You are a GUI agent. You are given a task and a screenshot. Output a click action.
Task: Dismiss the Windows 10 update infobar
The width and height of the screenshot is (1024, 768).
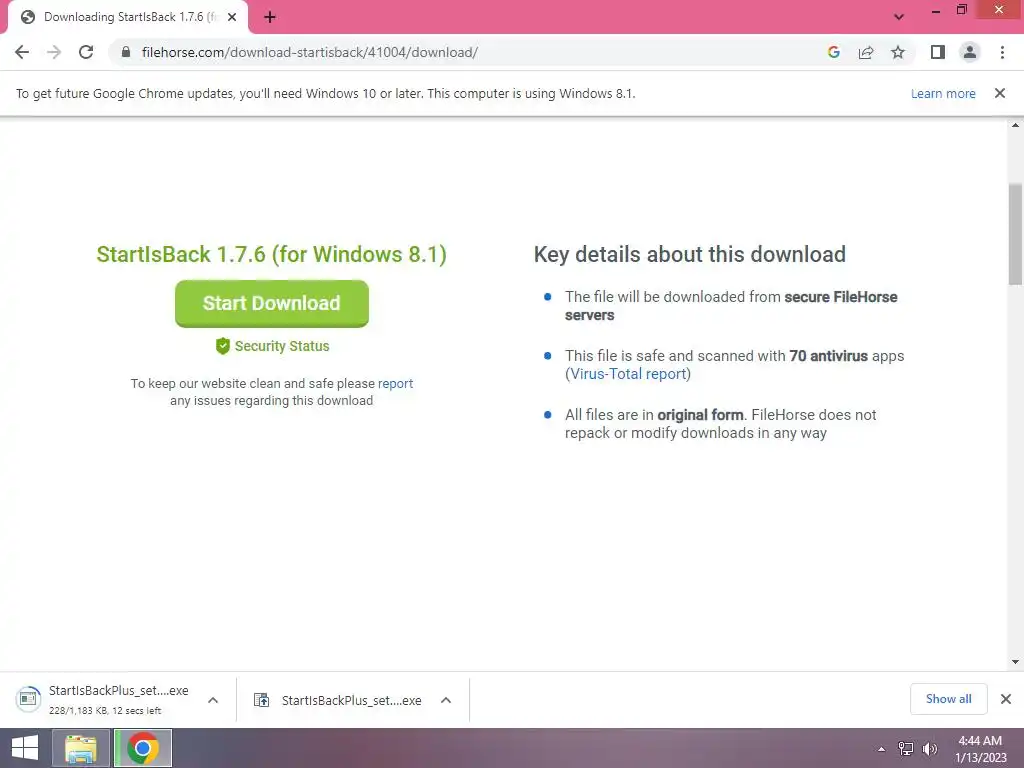pos(999,93)
